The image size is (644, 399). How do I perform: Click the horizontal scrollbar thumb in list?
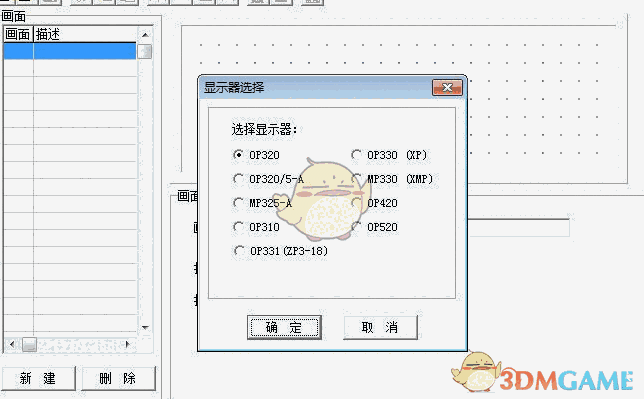29,344
